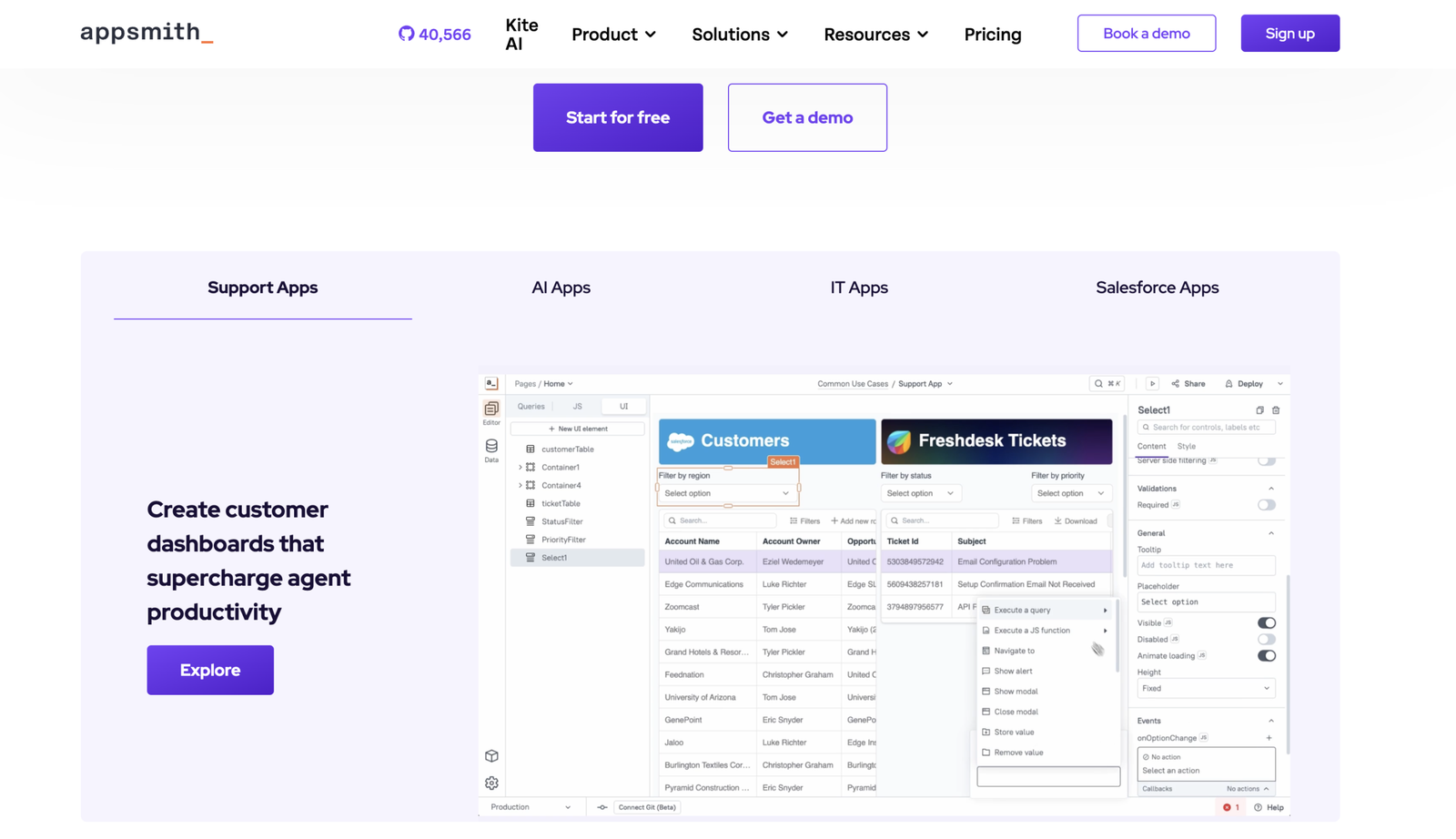Click the Sign up button
This screenshot has height=839, width=1456.
pyautogui.click(x=1290, y=34)
